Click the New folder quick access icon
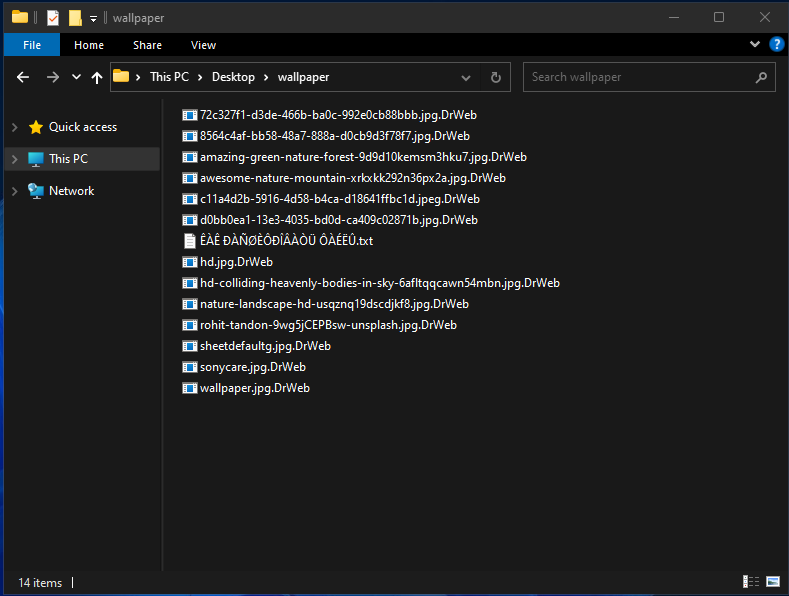Screen dimensions: 789x596 pyautogui.click(x=75, y=18)
